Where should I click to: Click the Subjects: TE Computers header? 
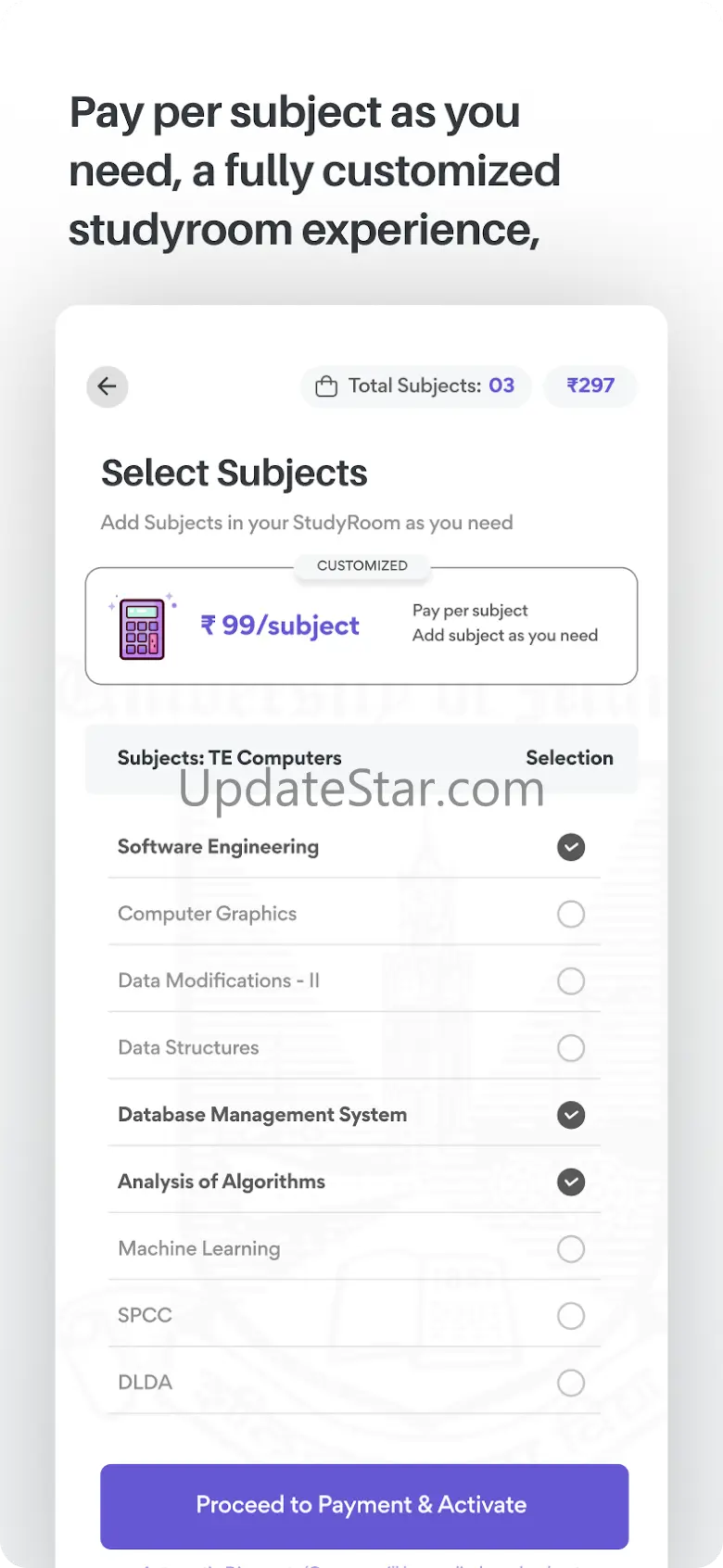[230, 758]
